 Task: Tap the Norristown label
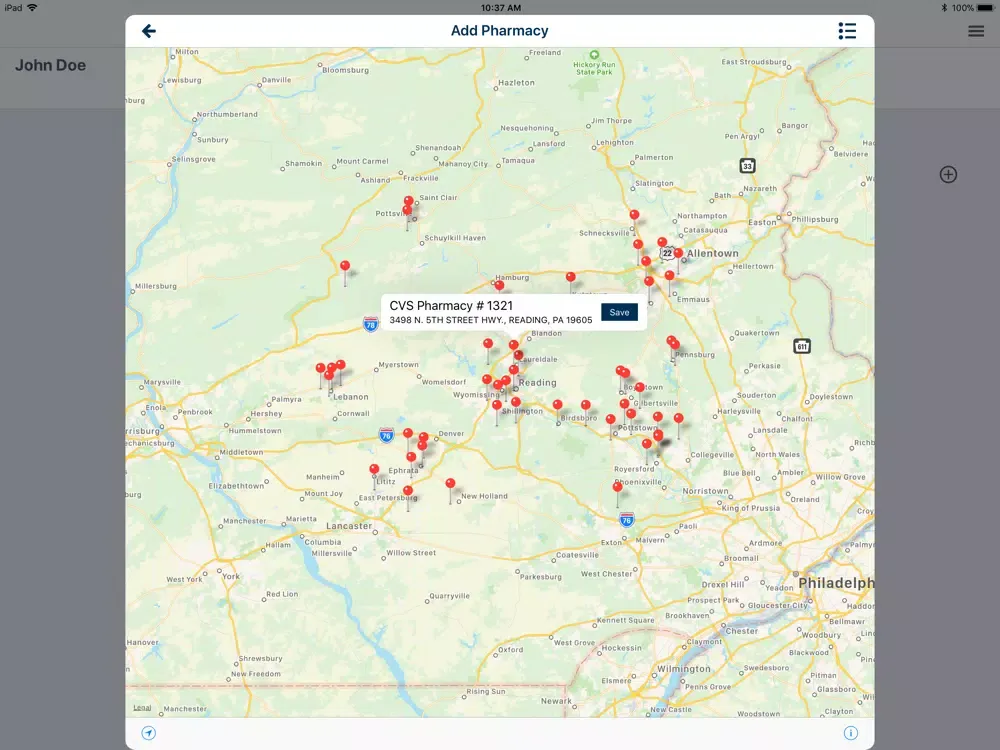705,491
